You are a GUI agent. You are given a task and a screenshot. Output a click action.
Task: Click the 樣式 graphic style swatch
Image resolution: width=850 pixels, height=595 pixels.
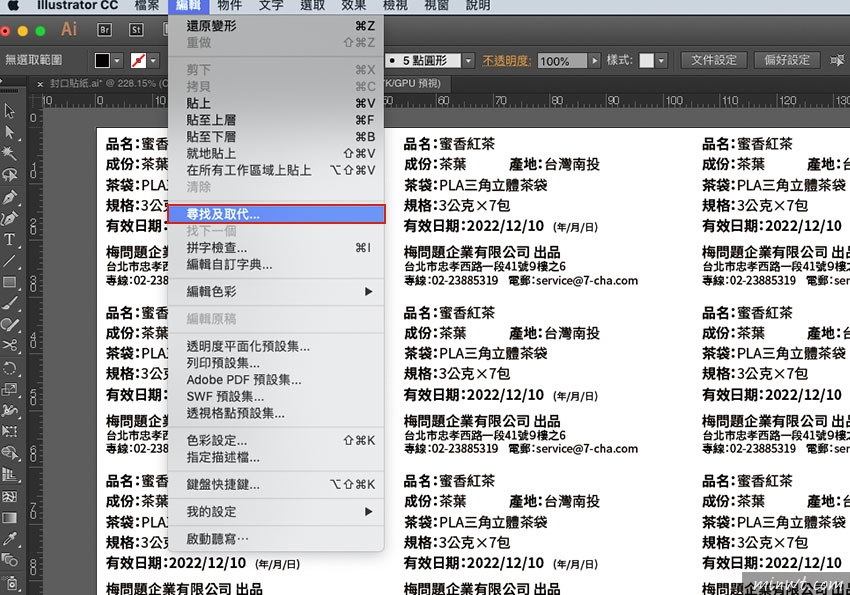coord(647,60)
